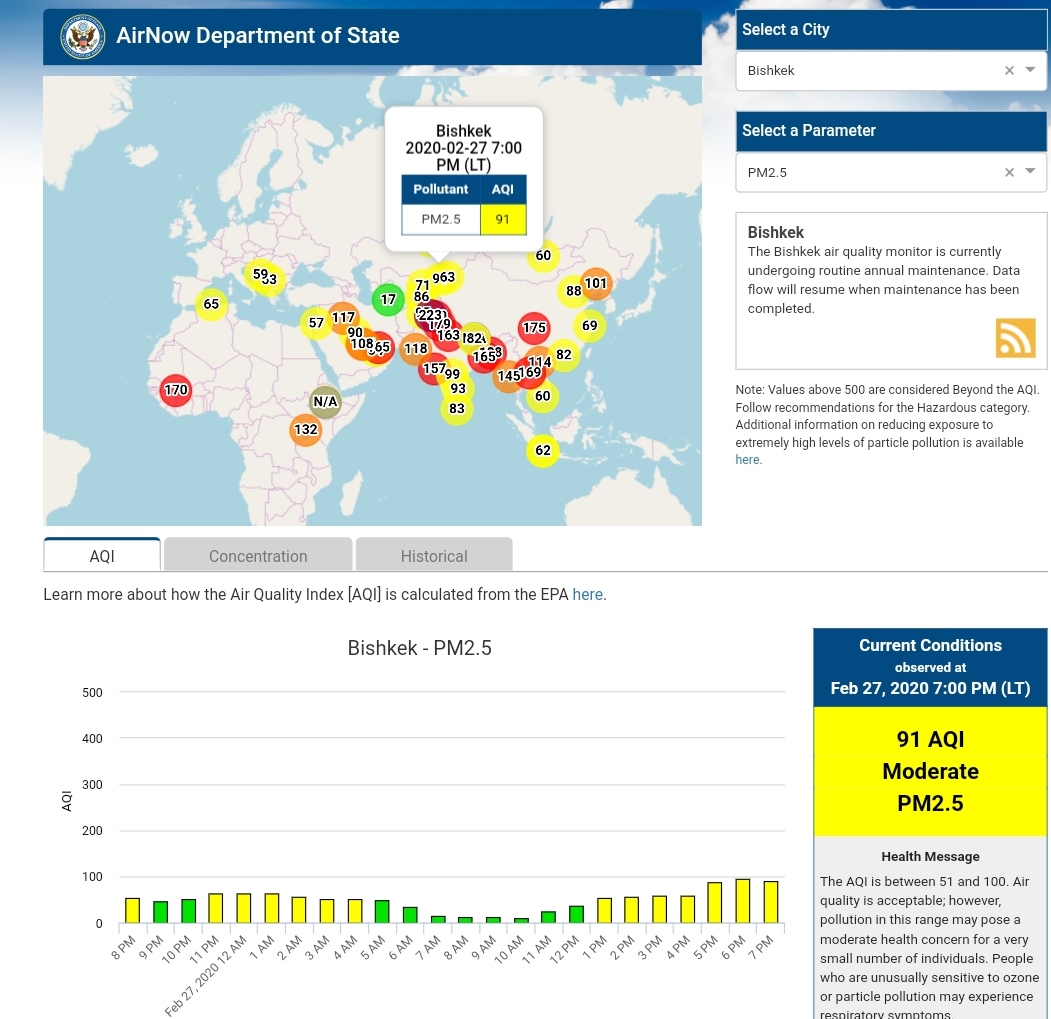Viewport: 1051px width, 1019px height.
Task: Click the 6 PM bar in chart
Action: 742,901
